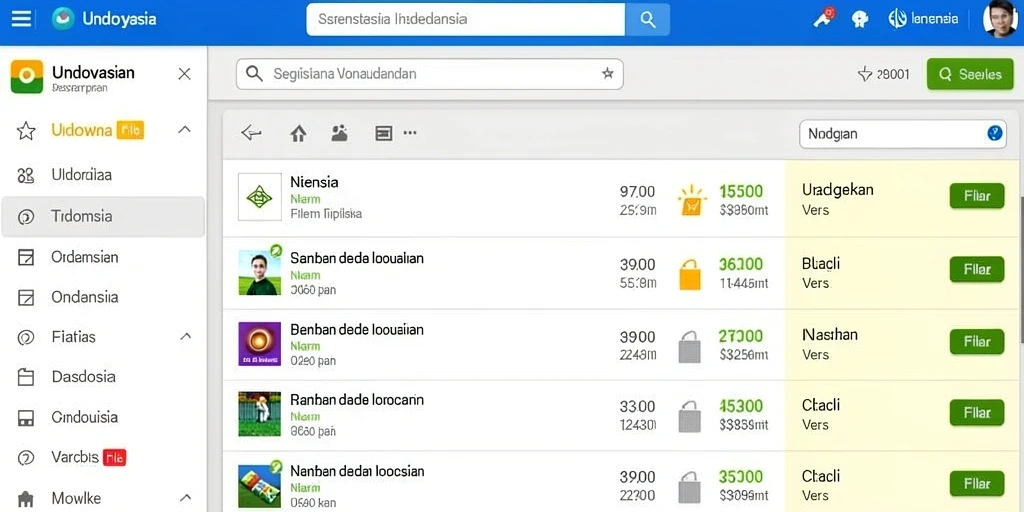Screen dimensions: 1024x512
Task: Click the card view icon in the toolbar
Action: pos(383,133)
